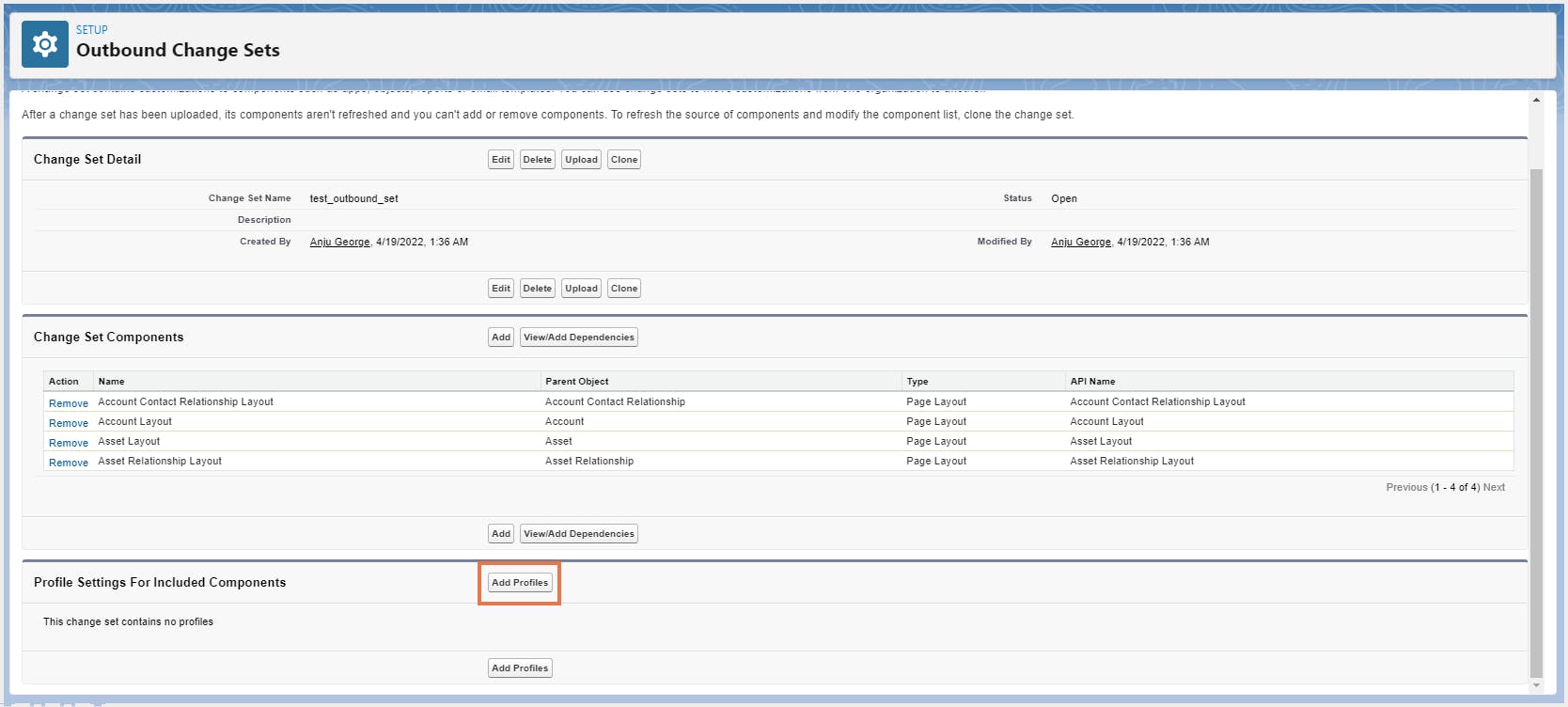This screenshot has height=707, width=1568.
Task: Open Anju George link in Modified By
Action: coord(1081,243)
